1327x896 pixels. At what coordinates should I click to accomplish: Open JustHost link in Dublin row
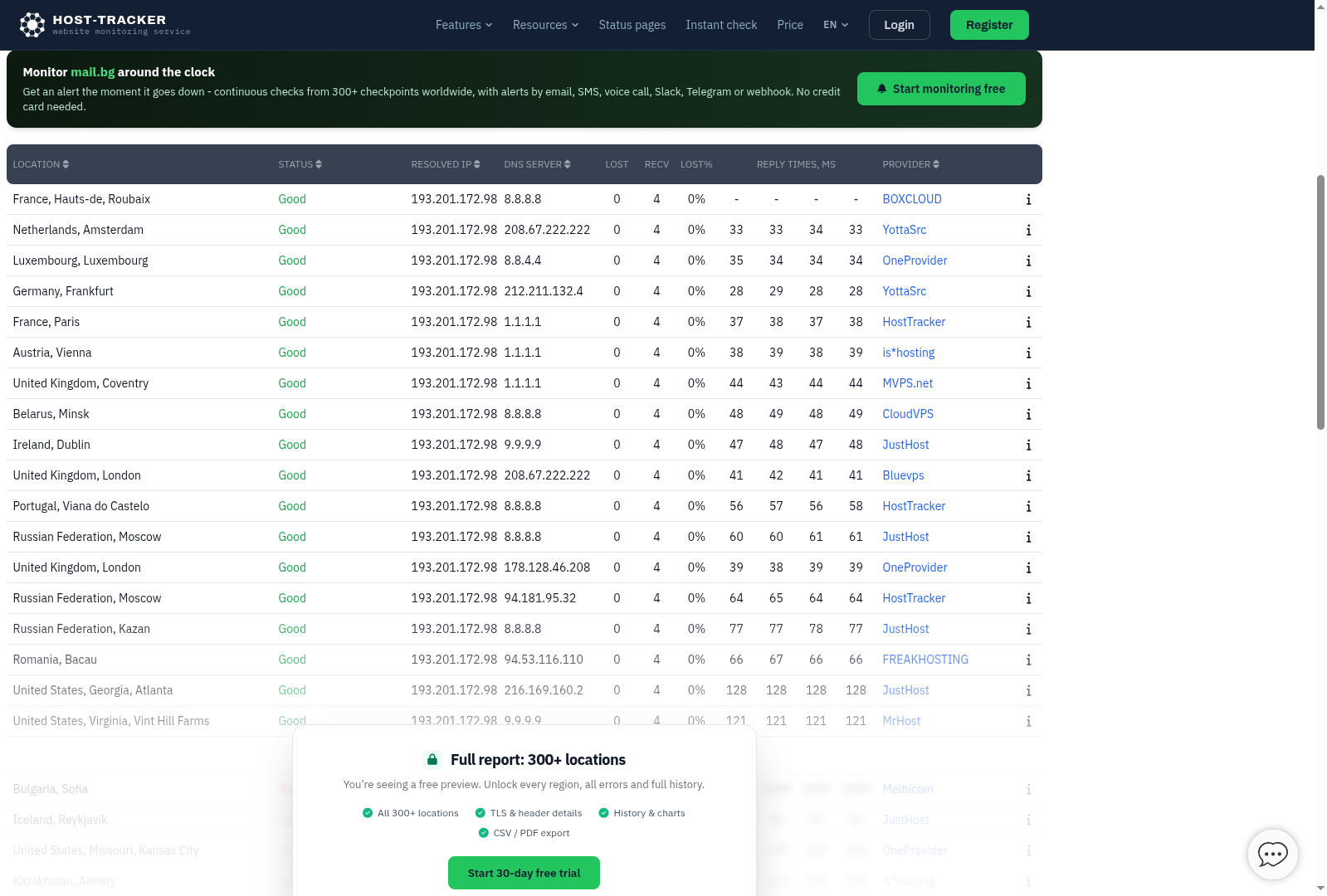pos(905,445)
